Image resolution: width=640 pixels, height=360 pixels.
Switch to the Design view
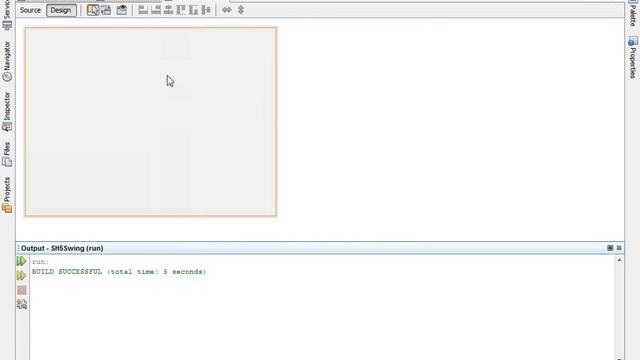point(61,10)
